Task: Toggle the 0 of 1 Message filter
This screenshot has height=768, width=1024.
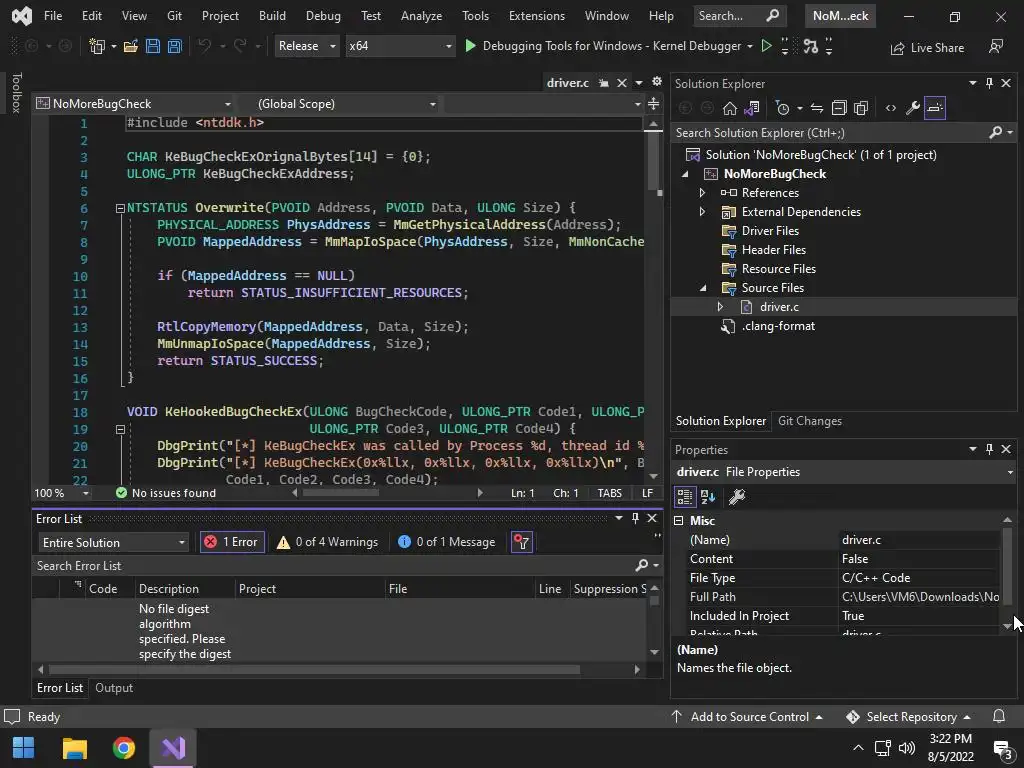Action: (447, 542)
